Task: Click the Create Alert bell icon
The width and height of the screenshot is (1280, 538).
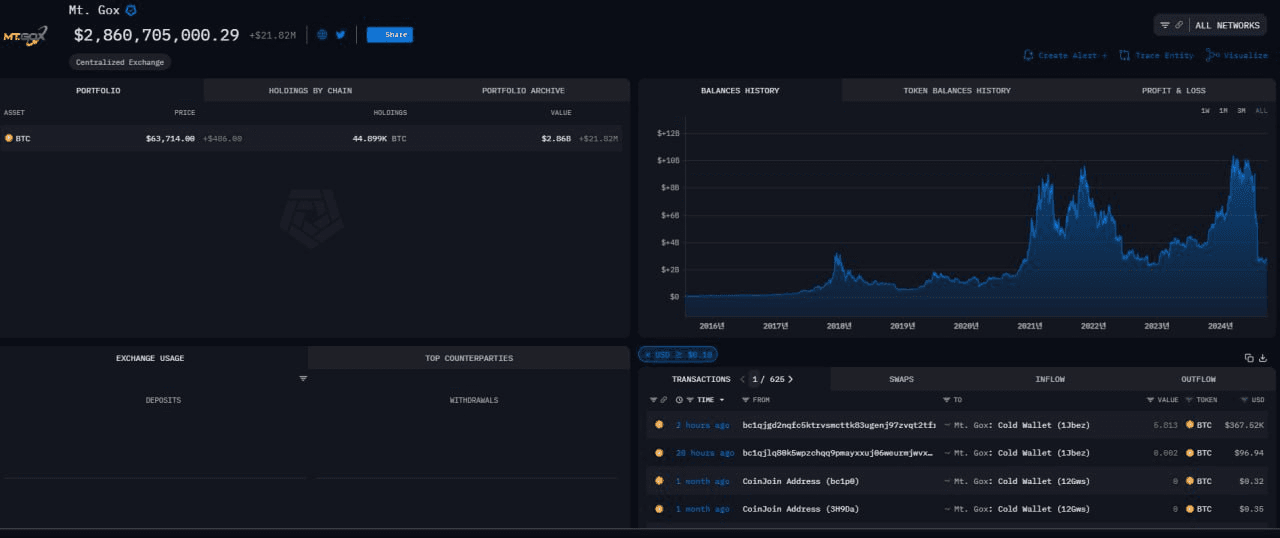Action: click(1028, 55)
